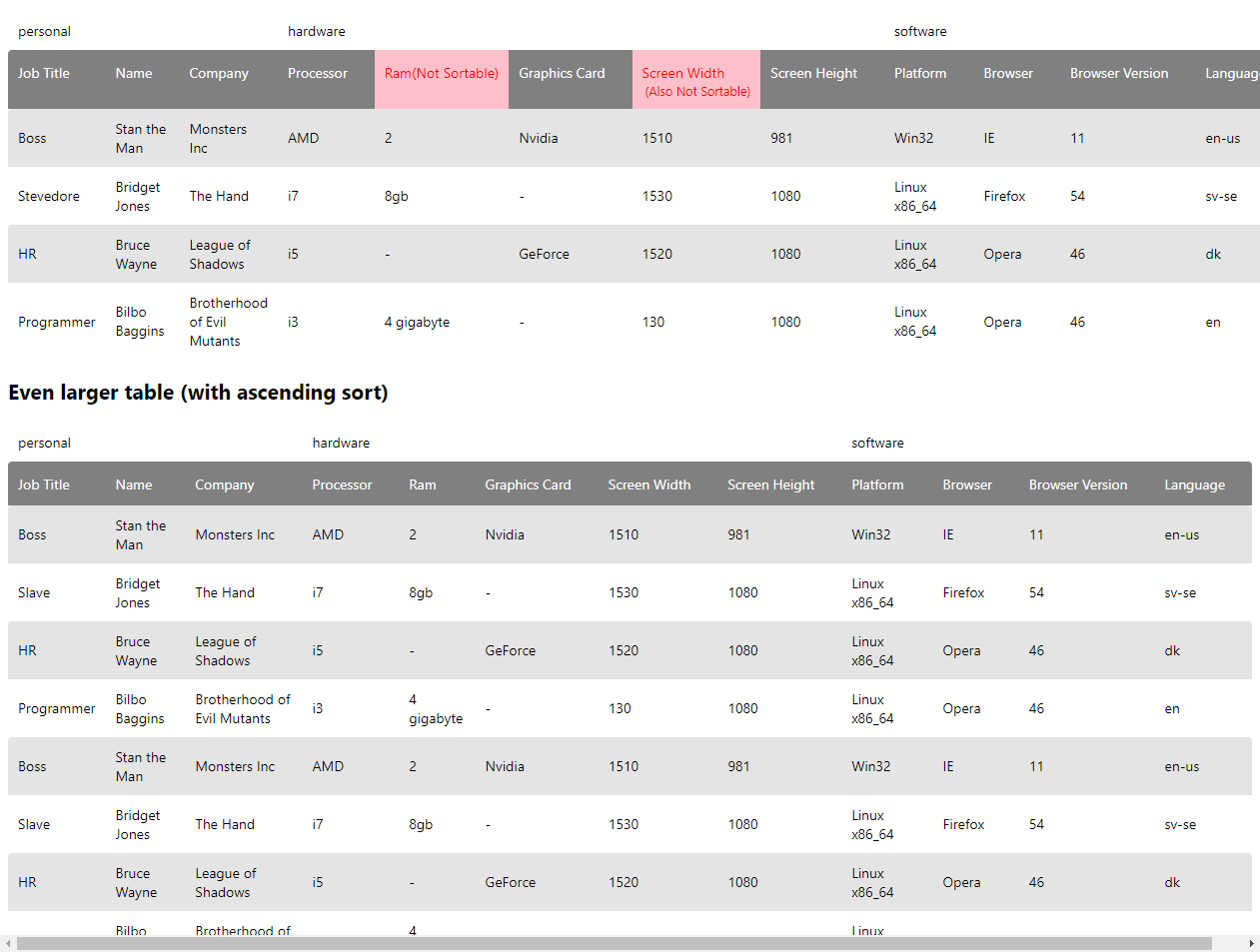Sort the lower table by Ram
1260x952 pixels.
coord(423,485)
